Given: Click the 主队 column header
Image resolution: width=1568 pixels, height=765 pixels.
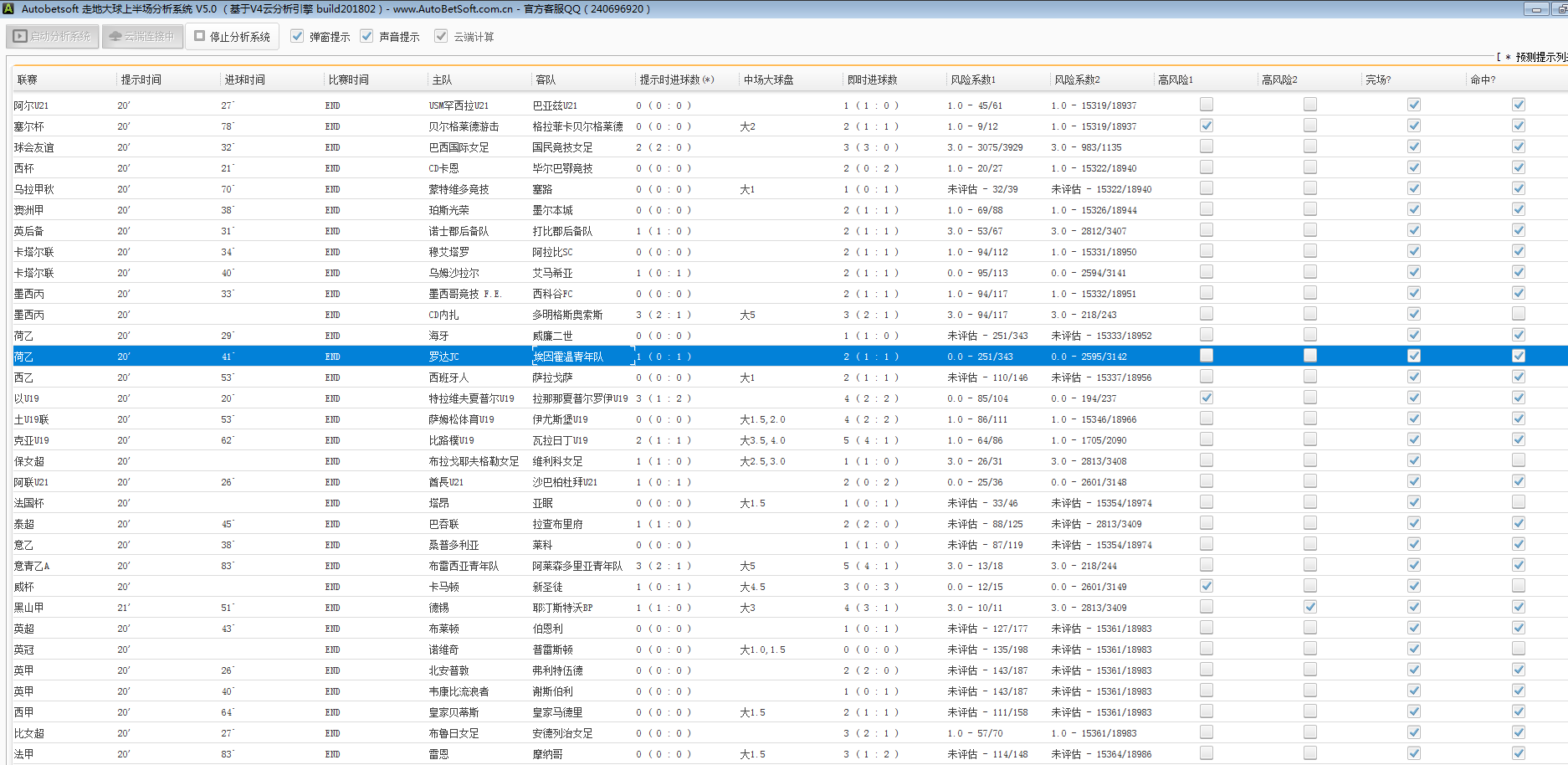Looking at the screenshot, I should click(x=442, y=80).
